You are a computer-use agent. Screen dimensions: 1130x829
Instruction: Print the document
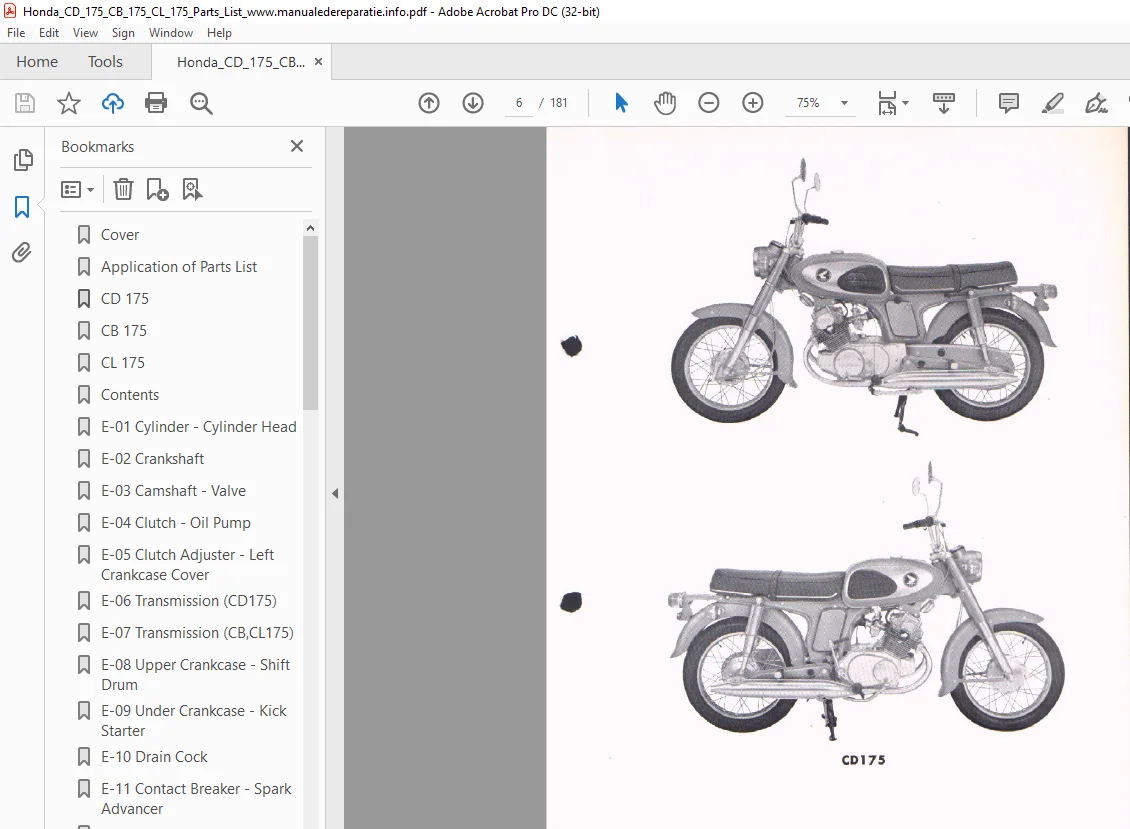pyautogui.click(x=156, y=103)
